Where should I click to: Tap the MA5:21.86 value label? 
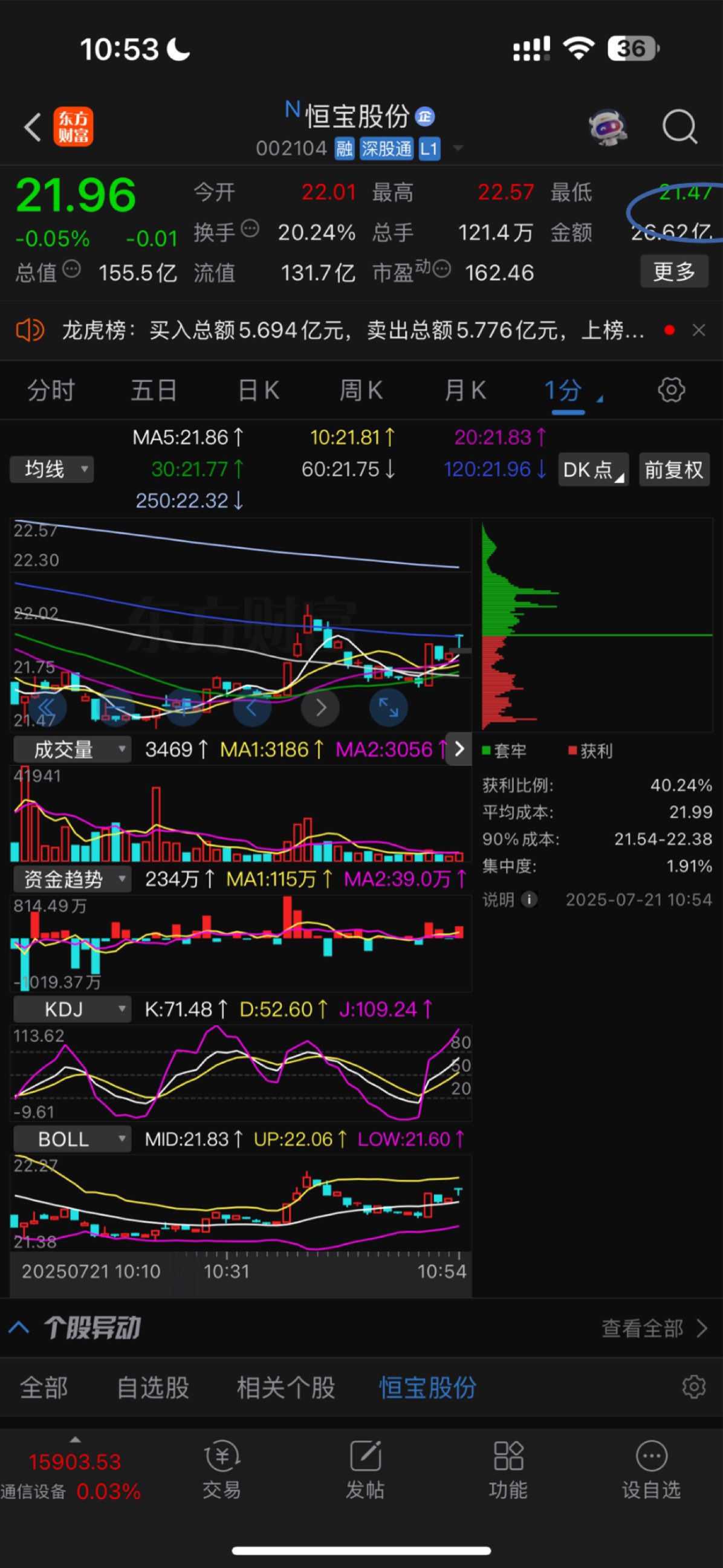pos(188,438)
